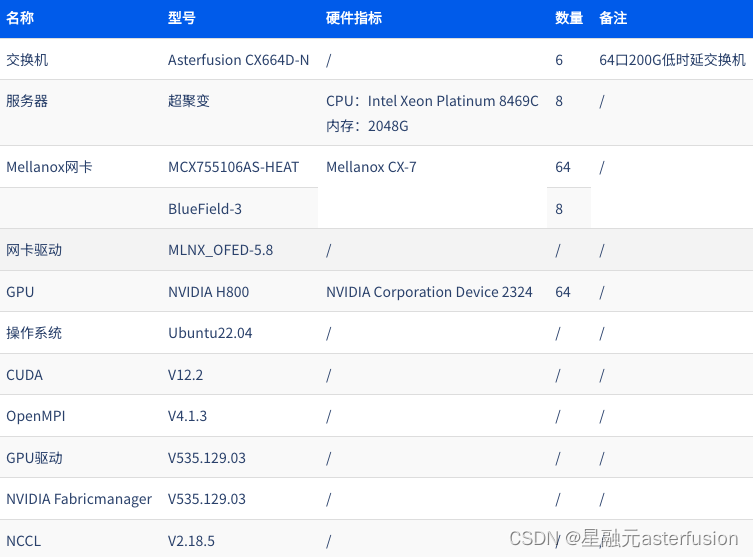Click quantity 8 in the 服务器 row
The width and height of the screenshot is (753, 557).
point(559,101)
